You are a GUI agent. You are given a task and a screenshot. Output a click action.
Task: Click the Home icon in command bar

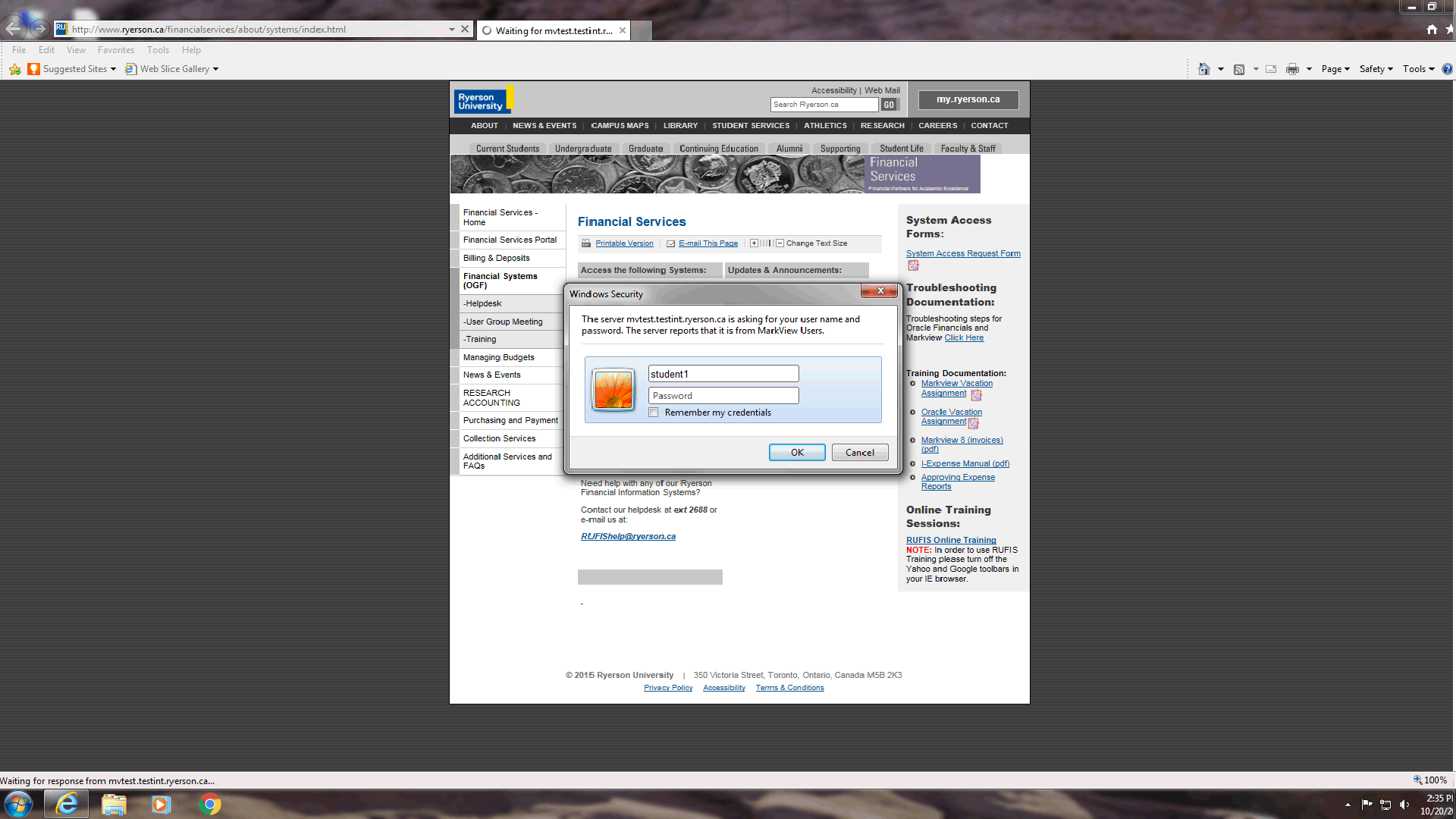click(x=1203, y=69)
